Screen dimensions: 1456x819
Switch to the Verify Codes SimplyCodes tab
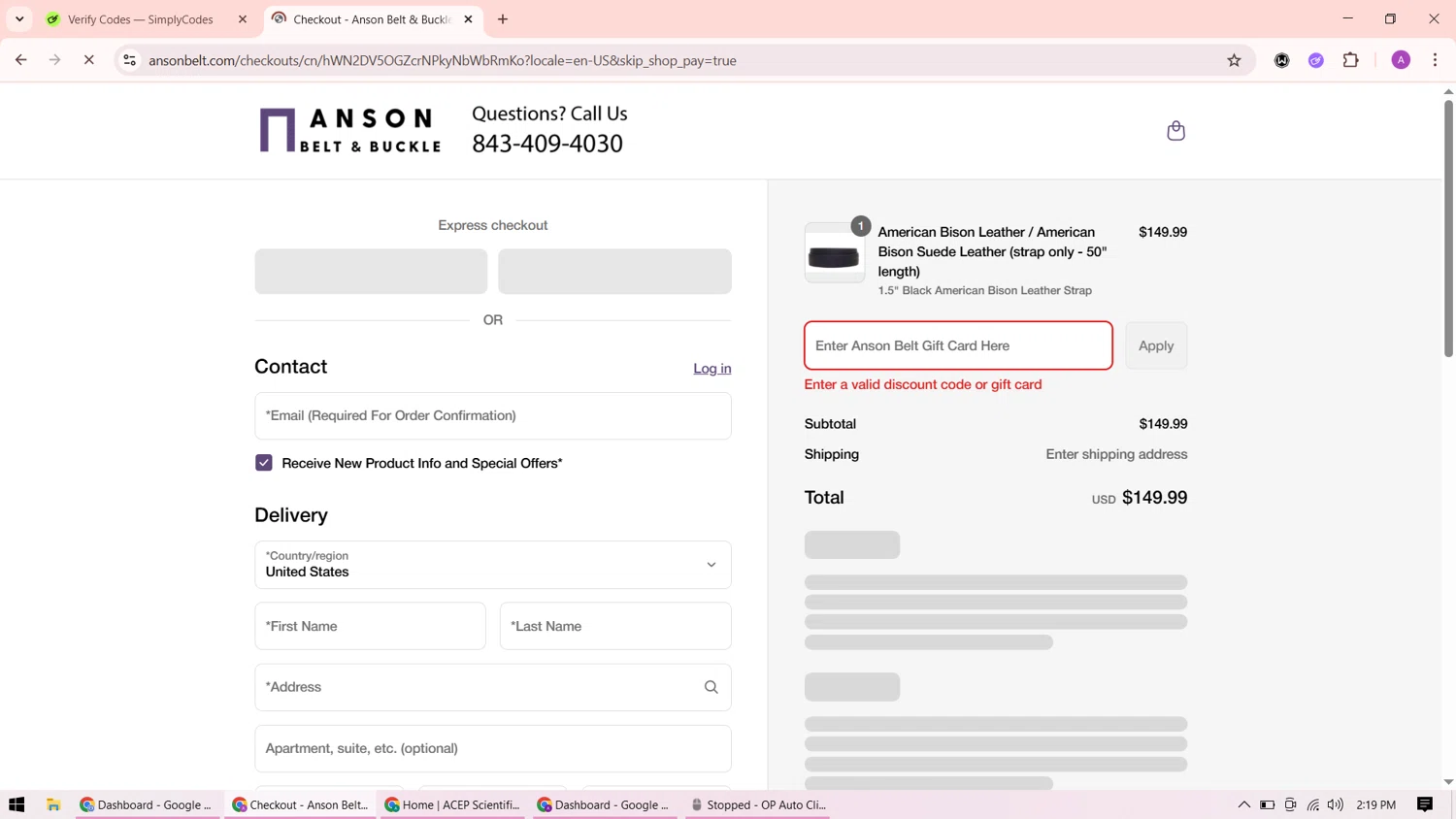[146, 19]
